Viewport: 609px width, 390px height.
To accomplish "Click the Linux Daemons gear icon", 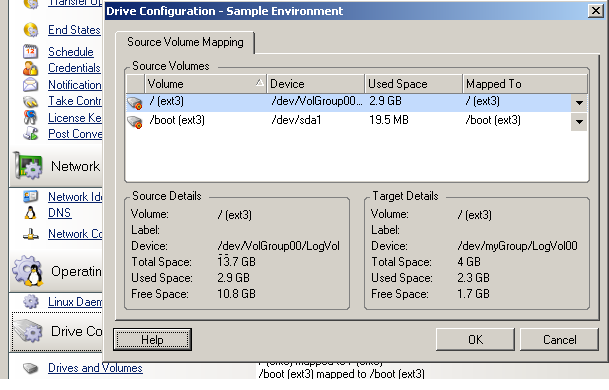I will point(30,302).
